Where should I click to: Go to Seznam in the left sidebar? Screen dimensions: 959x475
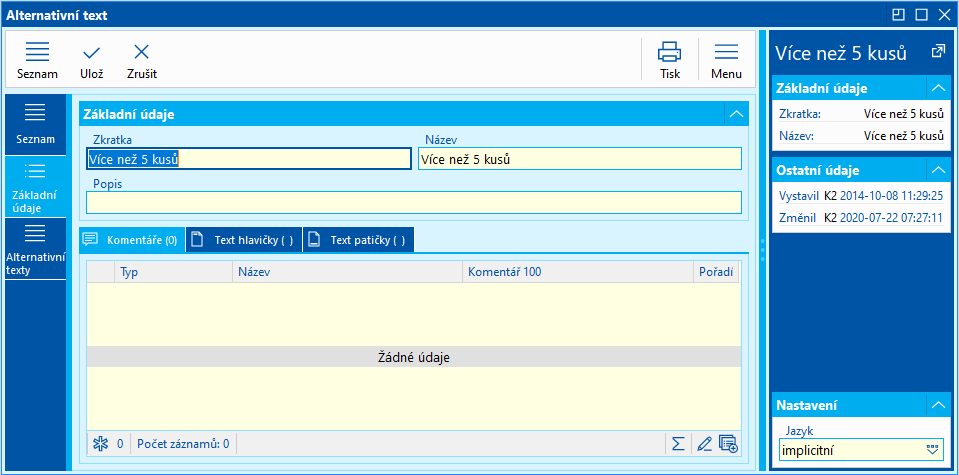click(35, 124)
